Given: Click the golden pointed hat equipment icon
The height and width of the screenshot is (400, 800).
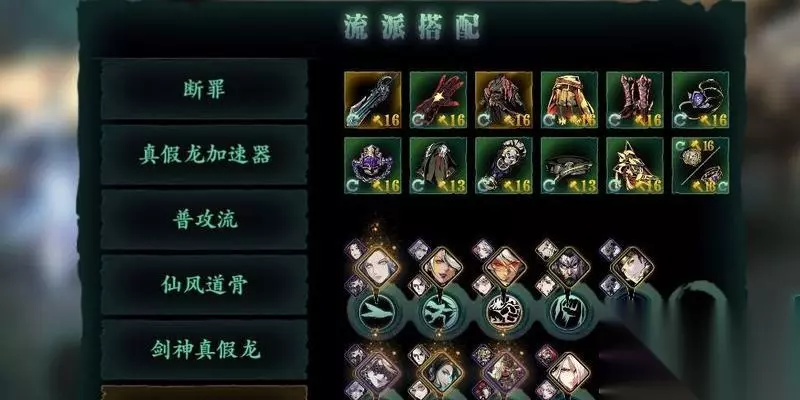Looking at the screenshot, I should [x=635, y=165].
